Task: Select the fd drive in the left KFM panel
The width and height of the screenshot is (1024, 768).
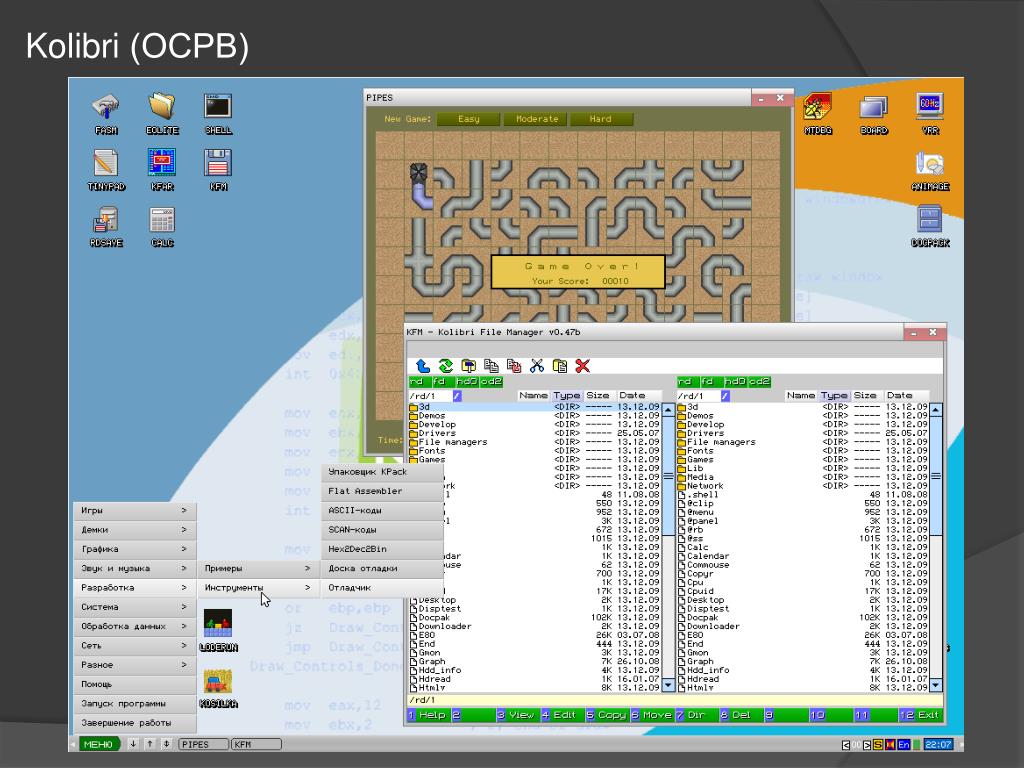Action: pos(443,381)
